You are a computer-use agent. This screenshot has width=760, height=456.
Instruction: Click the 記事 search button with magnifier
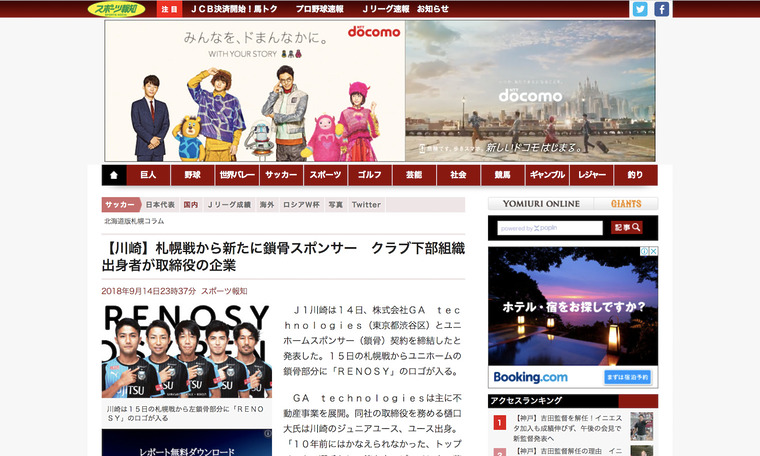point(627,228)
